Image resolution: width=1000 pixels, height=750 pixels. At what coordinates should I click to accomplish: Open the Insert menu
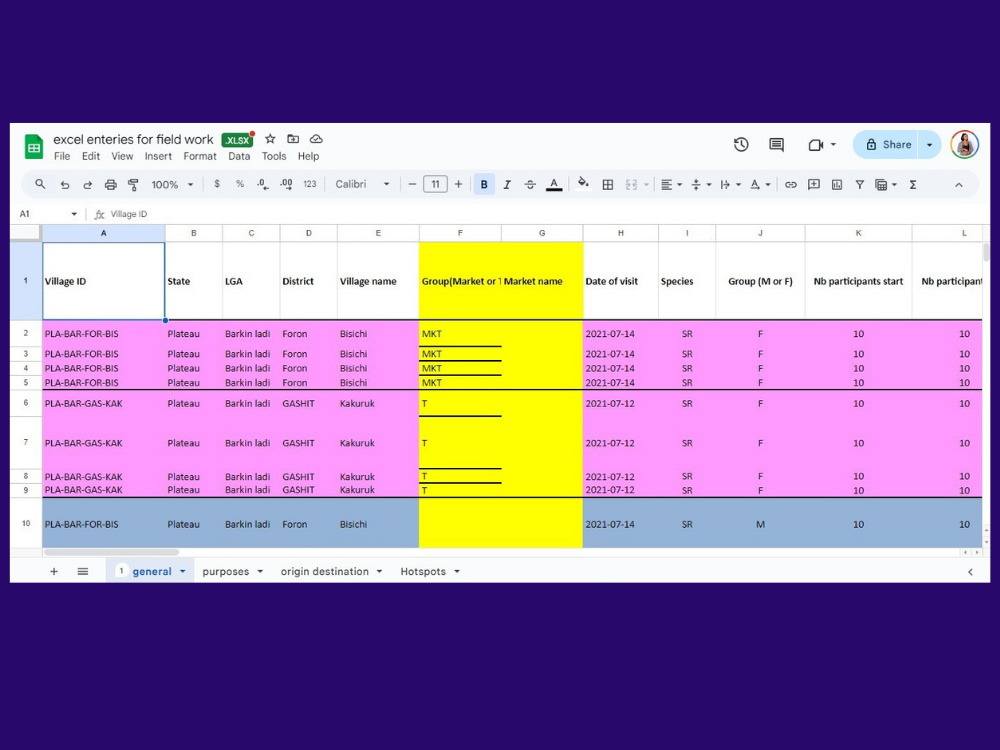tap(158, 156)
